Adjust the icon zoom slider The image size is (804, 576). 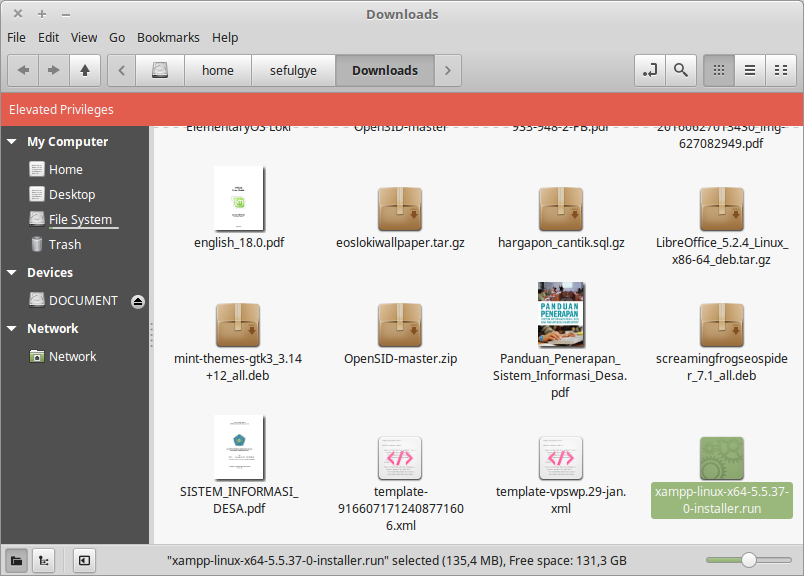[x=748, y=560]
